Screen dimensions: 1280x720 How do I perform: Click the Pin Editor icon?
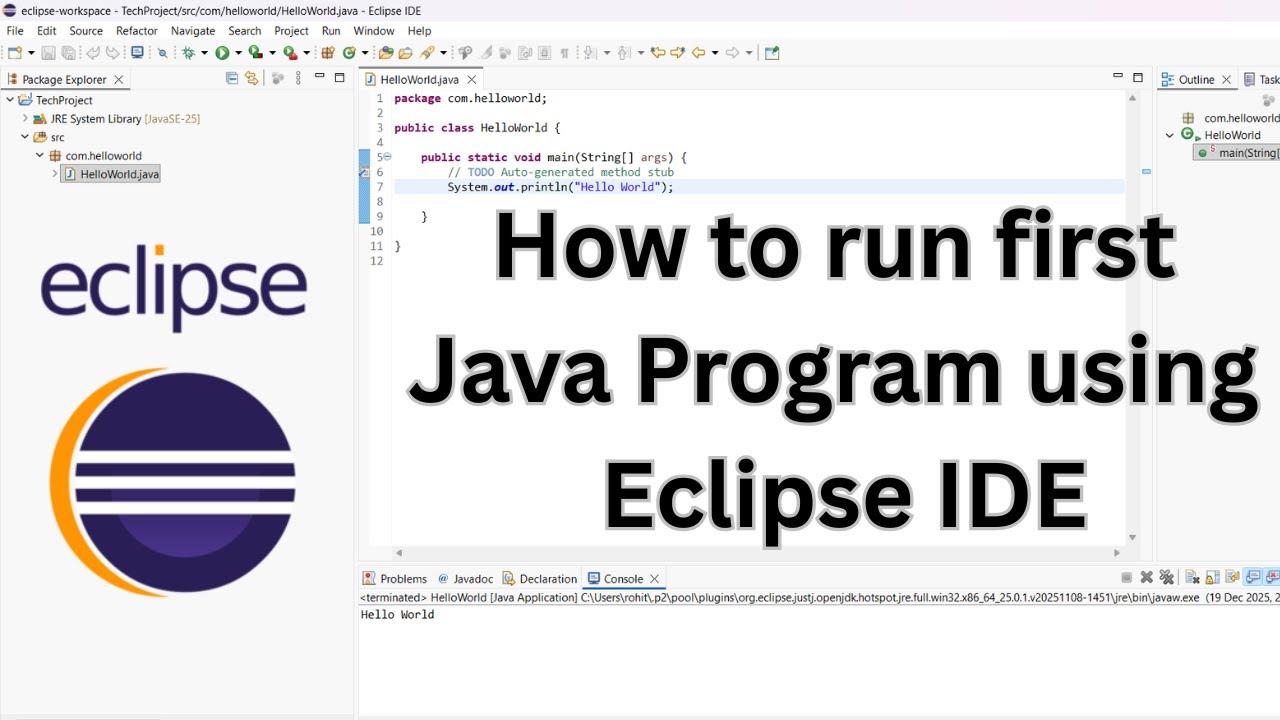tap(772, 53)
